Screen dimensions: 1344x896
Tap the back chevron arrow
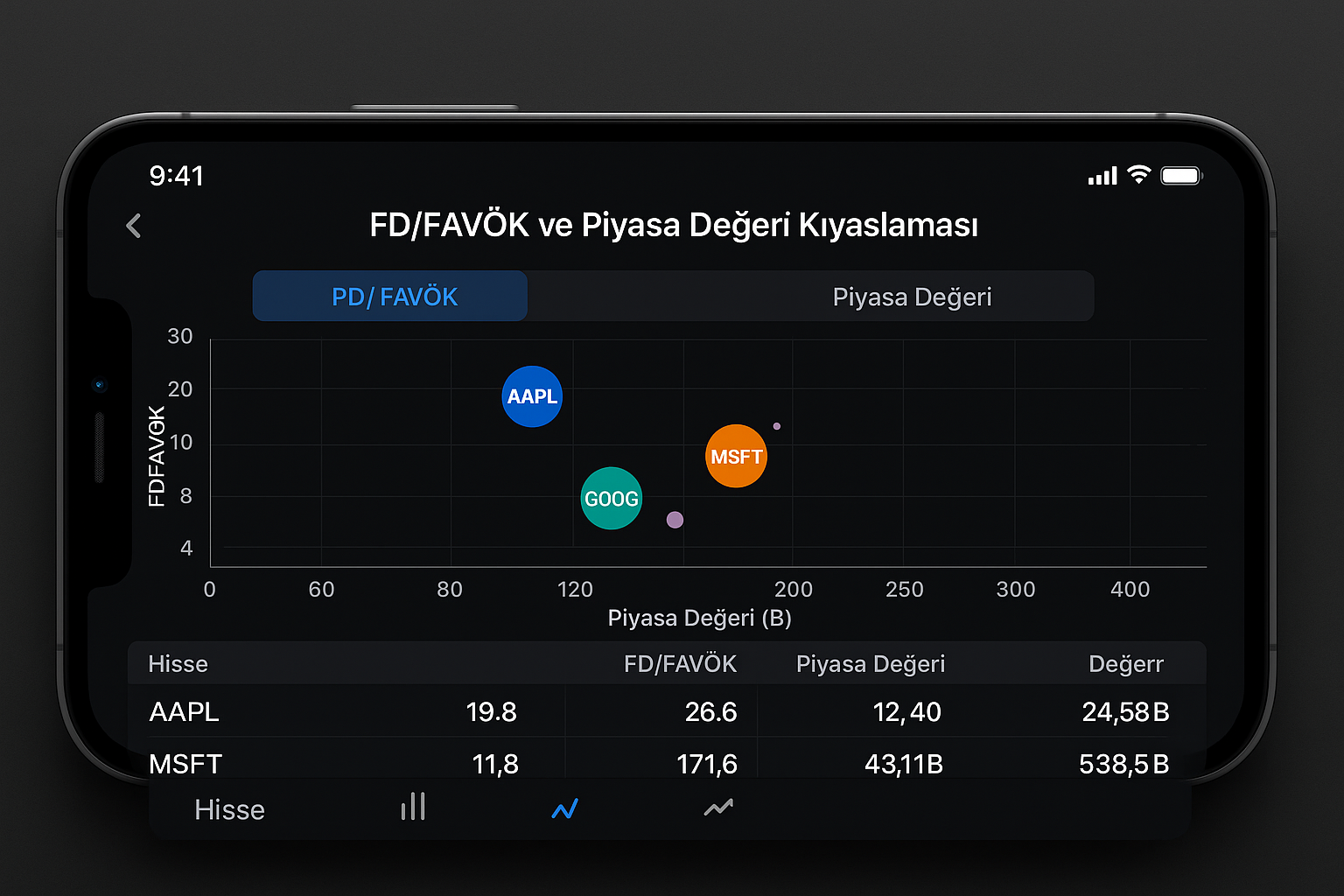[x=134, y=226]
